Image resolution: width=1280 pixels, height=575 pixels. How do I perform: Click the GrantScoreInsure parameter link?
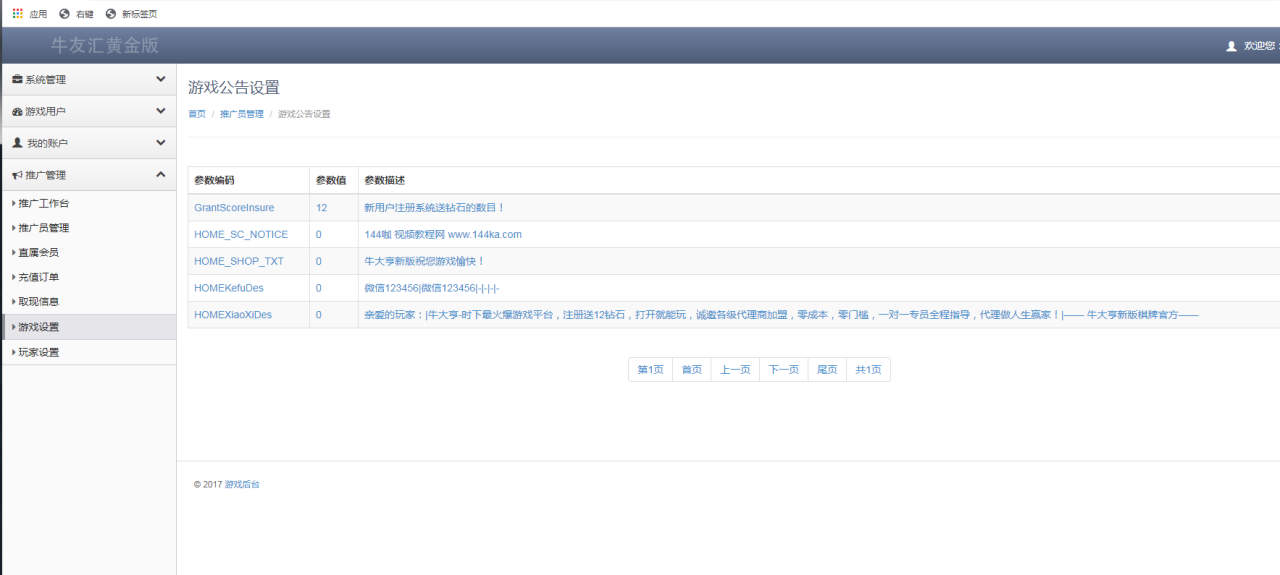(234, 208)
